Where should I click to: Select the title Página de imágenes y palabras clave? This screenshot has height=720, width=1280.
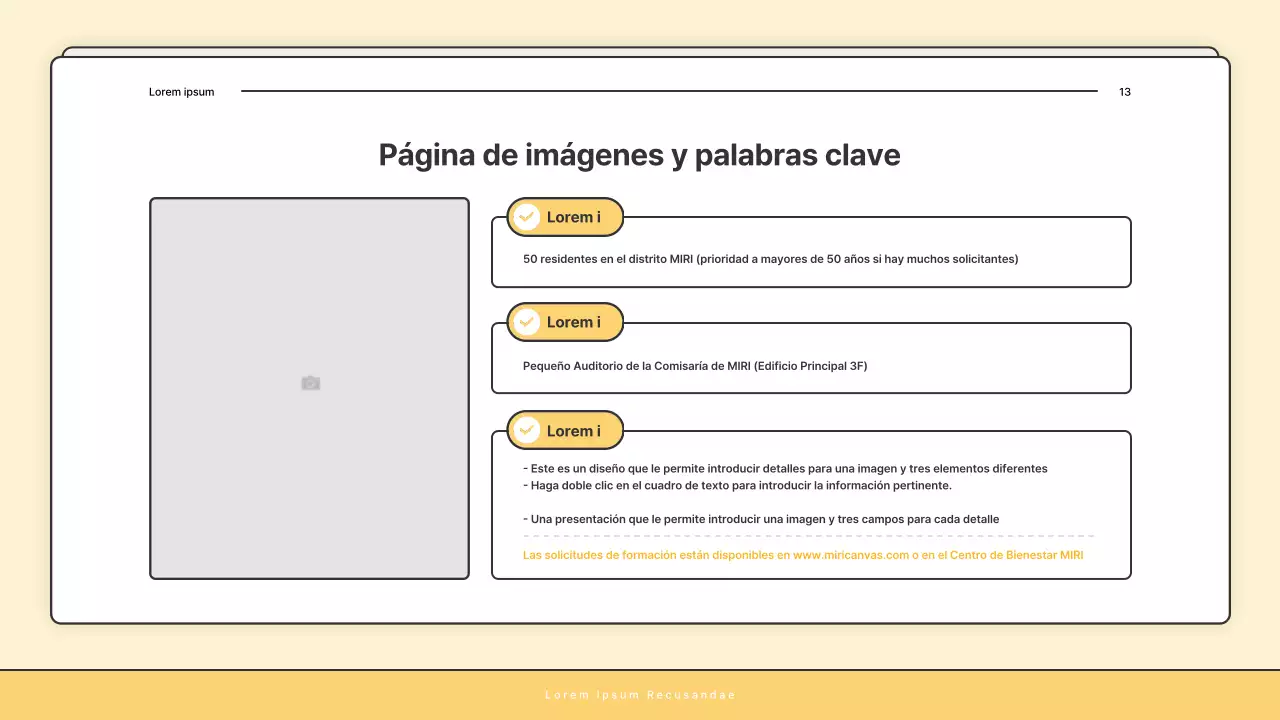pyautogui.click(x=639, y=155)
